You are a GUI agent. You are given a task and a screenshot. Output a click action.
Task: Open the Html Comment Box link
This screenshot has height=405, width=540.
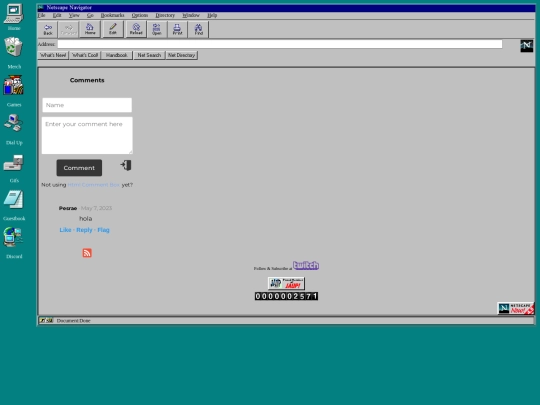click(94, 185)
